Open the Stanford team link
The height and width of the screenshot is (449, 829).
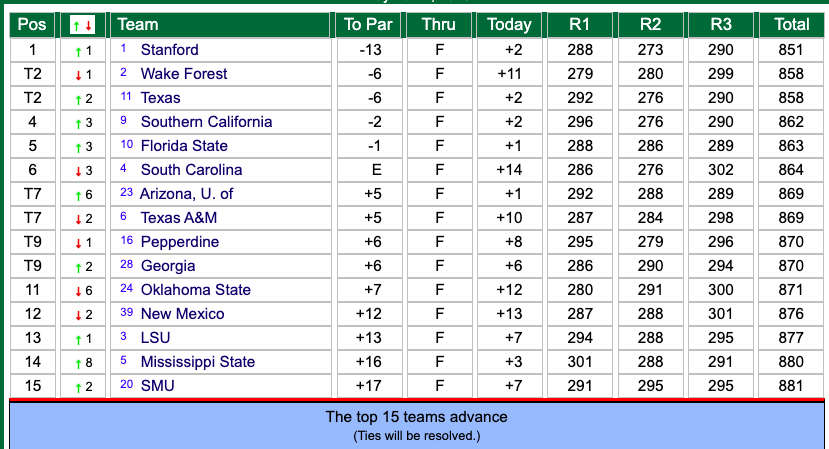coord(169,50)
